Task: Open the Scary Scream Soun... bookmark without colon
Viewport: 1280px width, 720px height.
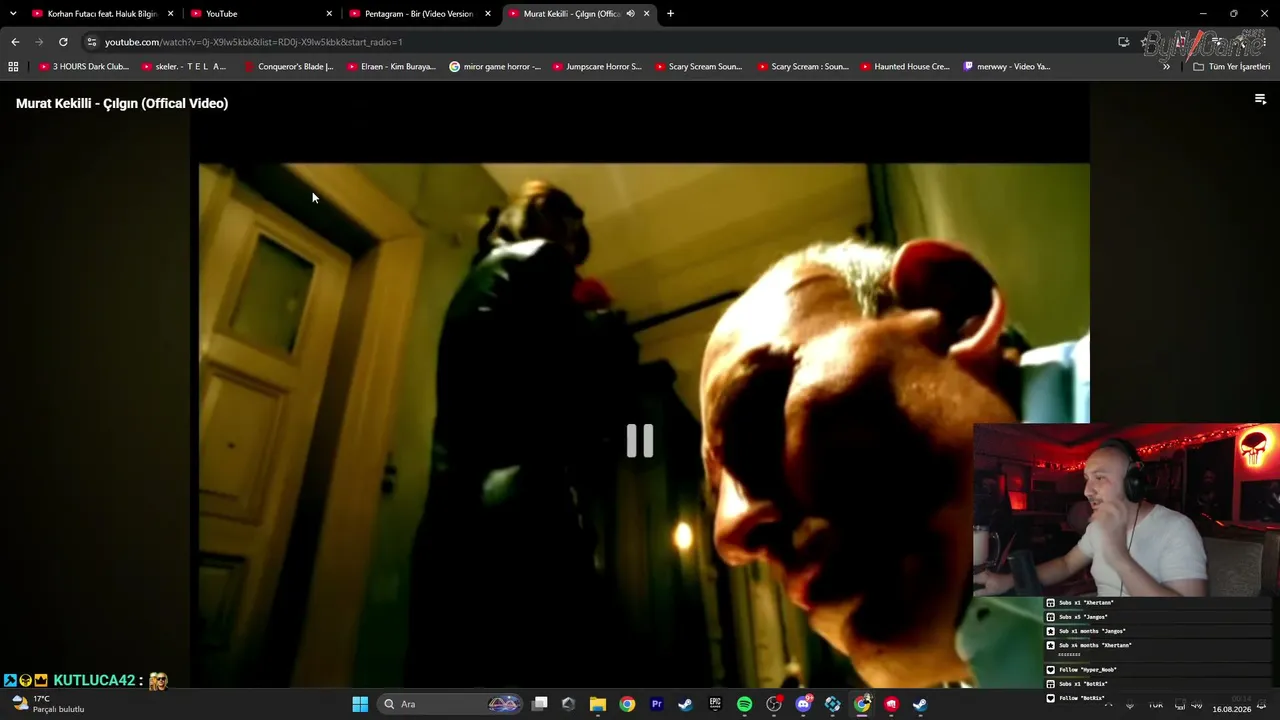Action: coord(699,67)
